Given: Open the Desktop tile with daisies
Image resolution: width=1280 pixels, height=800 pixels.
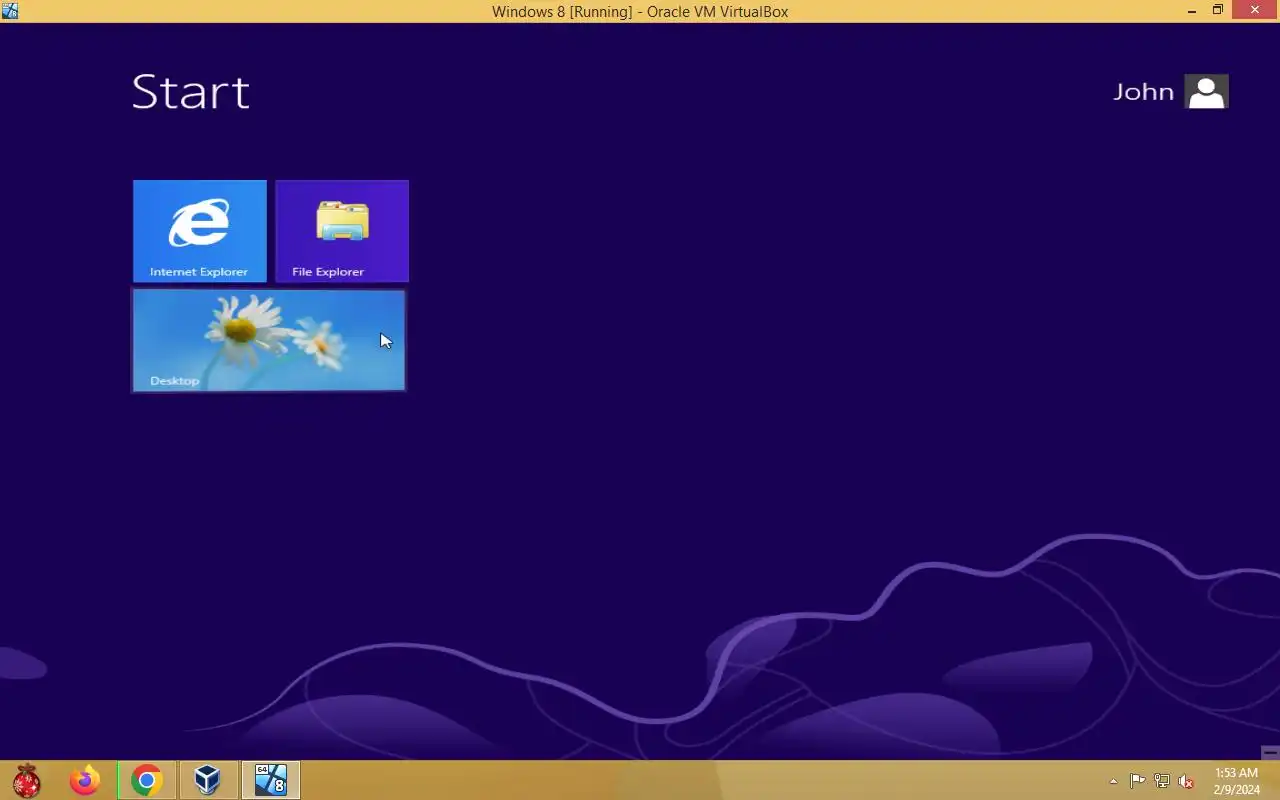Looking at the screenshot, I should 269,340.
